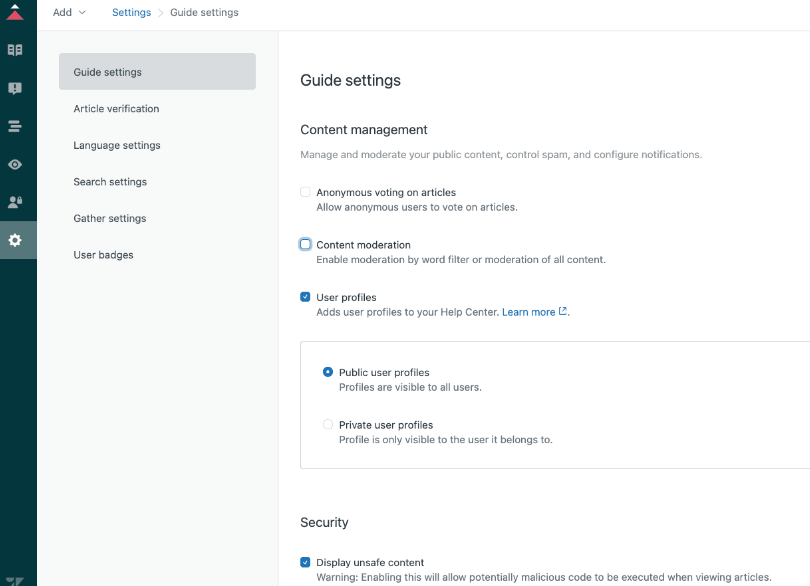Click 'Profiles are visible to all users' text
This screenshot has width=810, height=586.
[410, 387]
